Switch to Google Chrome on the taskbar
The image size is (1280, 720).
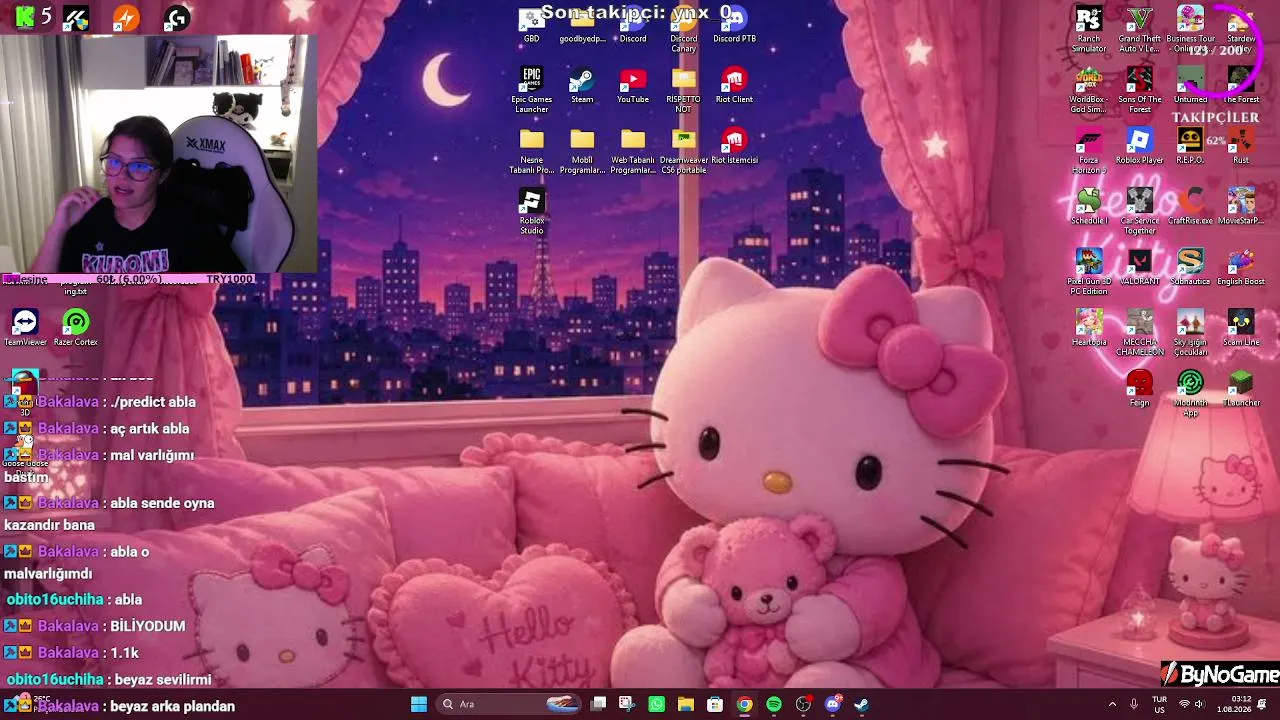click(744, 704)
